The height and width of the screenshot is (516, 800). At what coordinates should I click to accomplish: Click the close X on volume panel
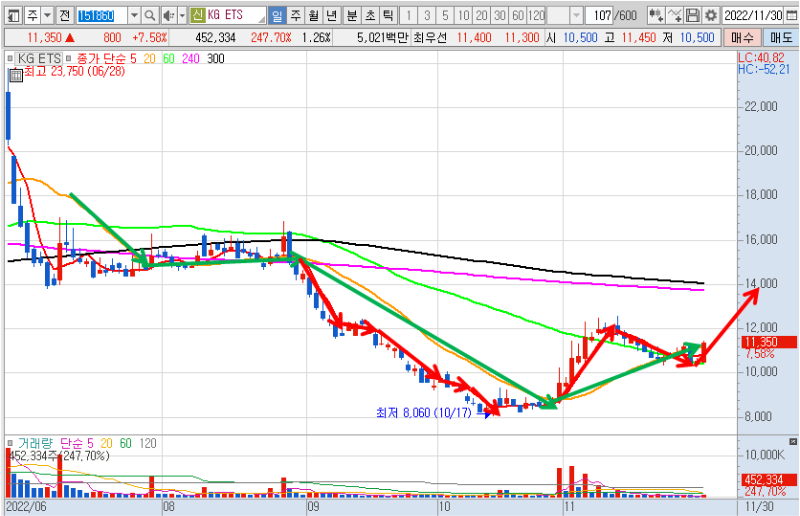tap(793, 441)
